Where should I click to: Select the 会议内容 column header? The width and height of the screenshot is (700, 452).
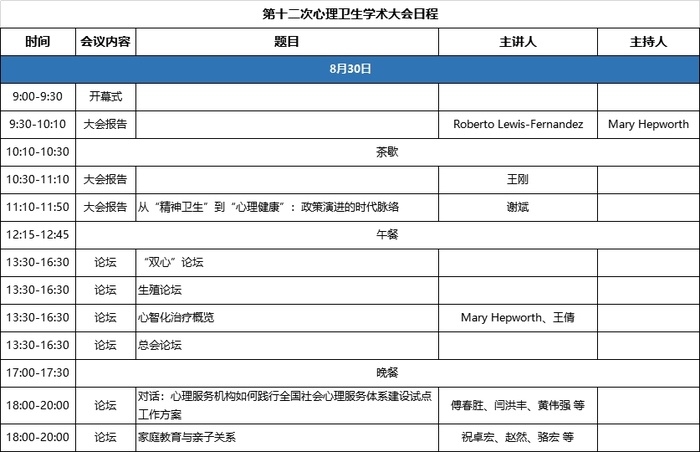105,42
